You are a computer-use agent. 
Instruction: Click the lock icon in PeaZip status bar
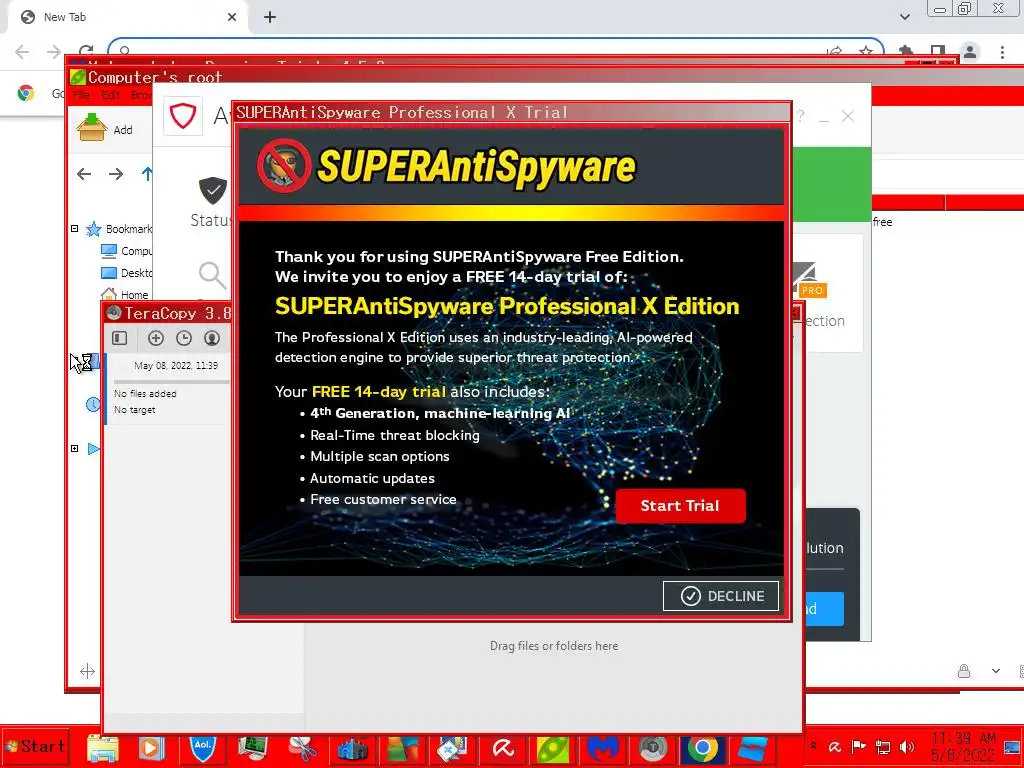[x=964, y=671]
